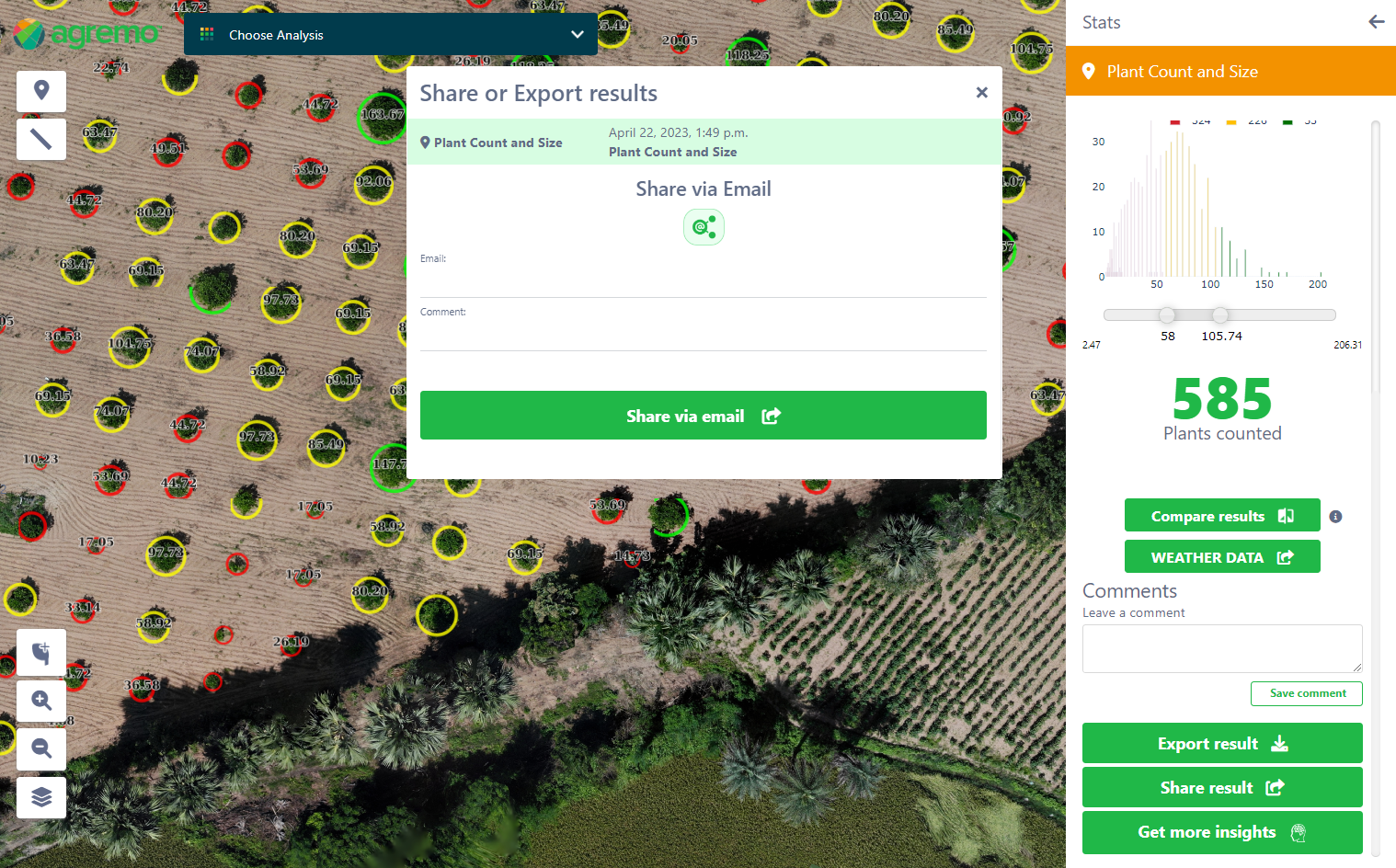1396x868 pixels.
Task: Click the add-annotation tool above zoom buttons
Action: click(x=41, y=653)
